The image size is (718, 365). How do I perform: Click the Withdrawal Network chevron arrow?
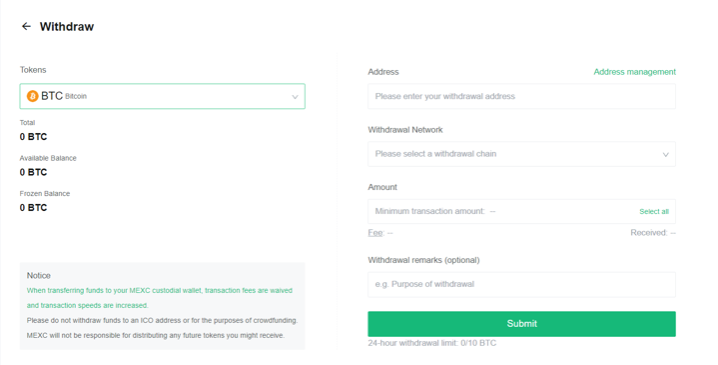pyautogui.click(x=666, y=154)
